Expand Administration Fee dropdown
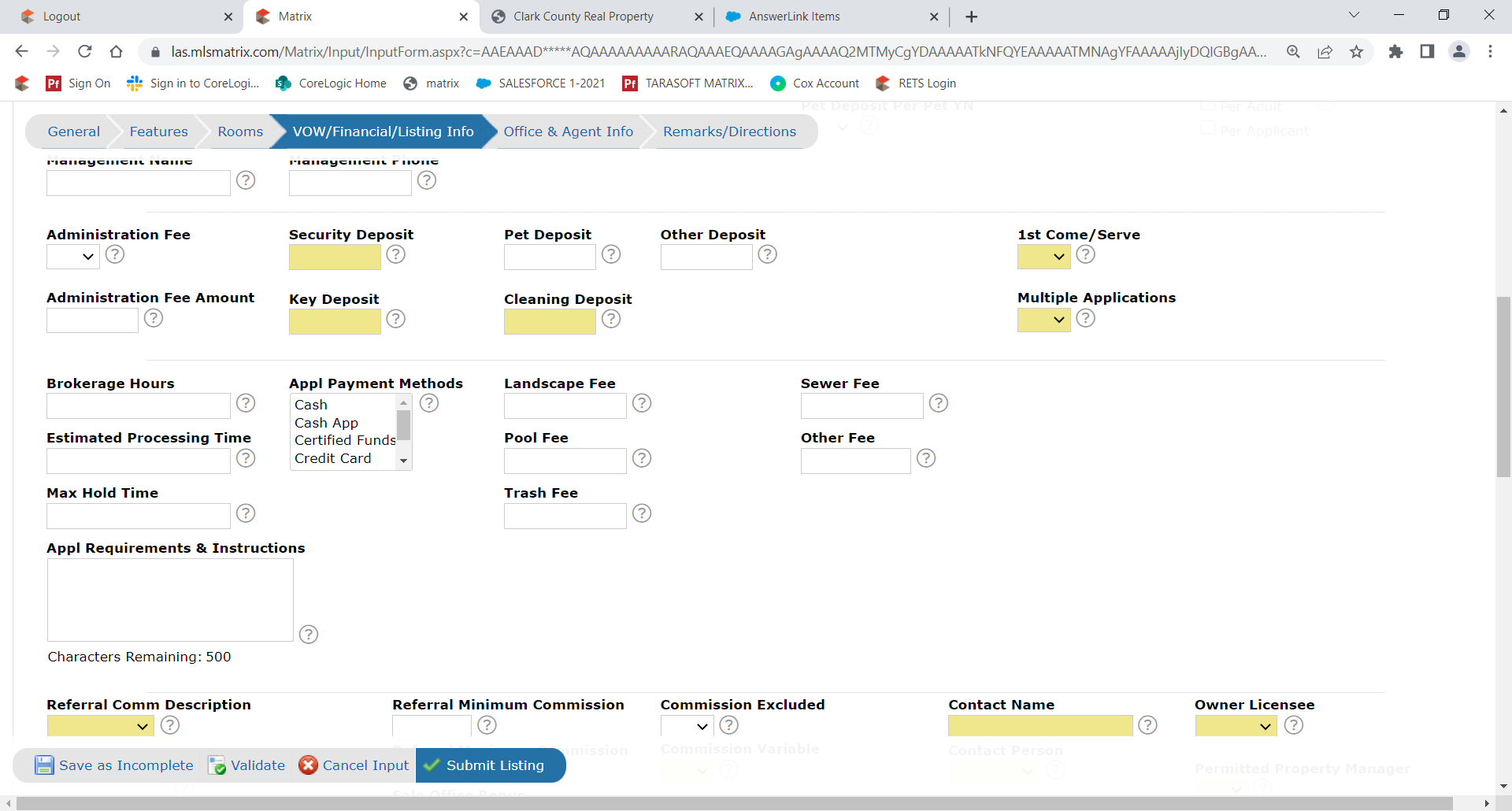This screenshot has height=811, width=1512. [x=73, y=257]
